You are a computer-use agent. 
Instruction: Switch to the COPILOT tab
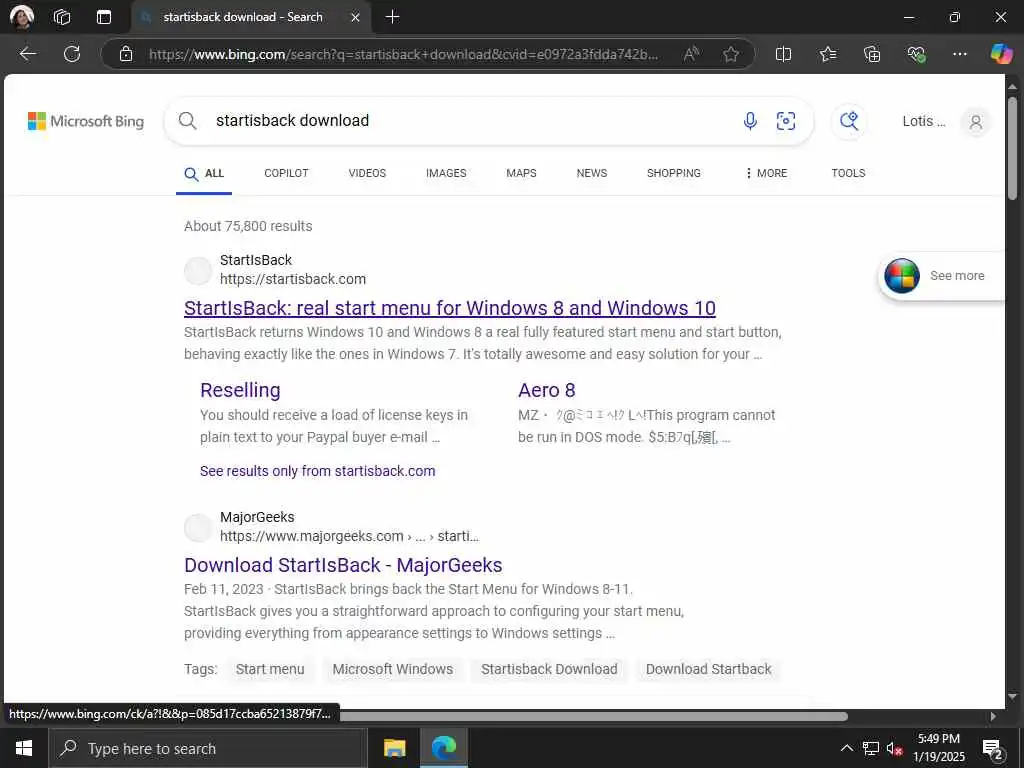point(286,173)
